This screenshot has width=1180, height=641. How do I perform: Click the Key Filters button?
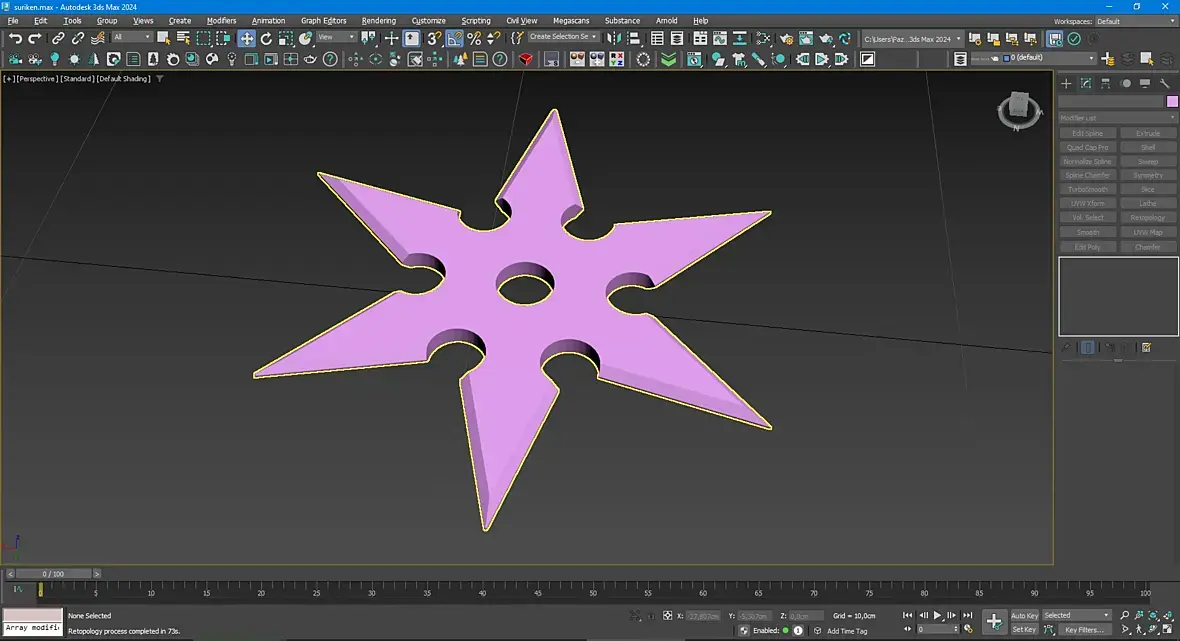(1084, 630)
